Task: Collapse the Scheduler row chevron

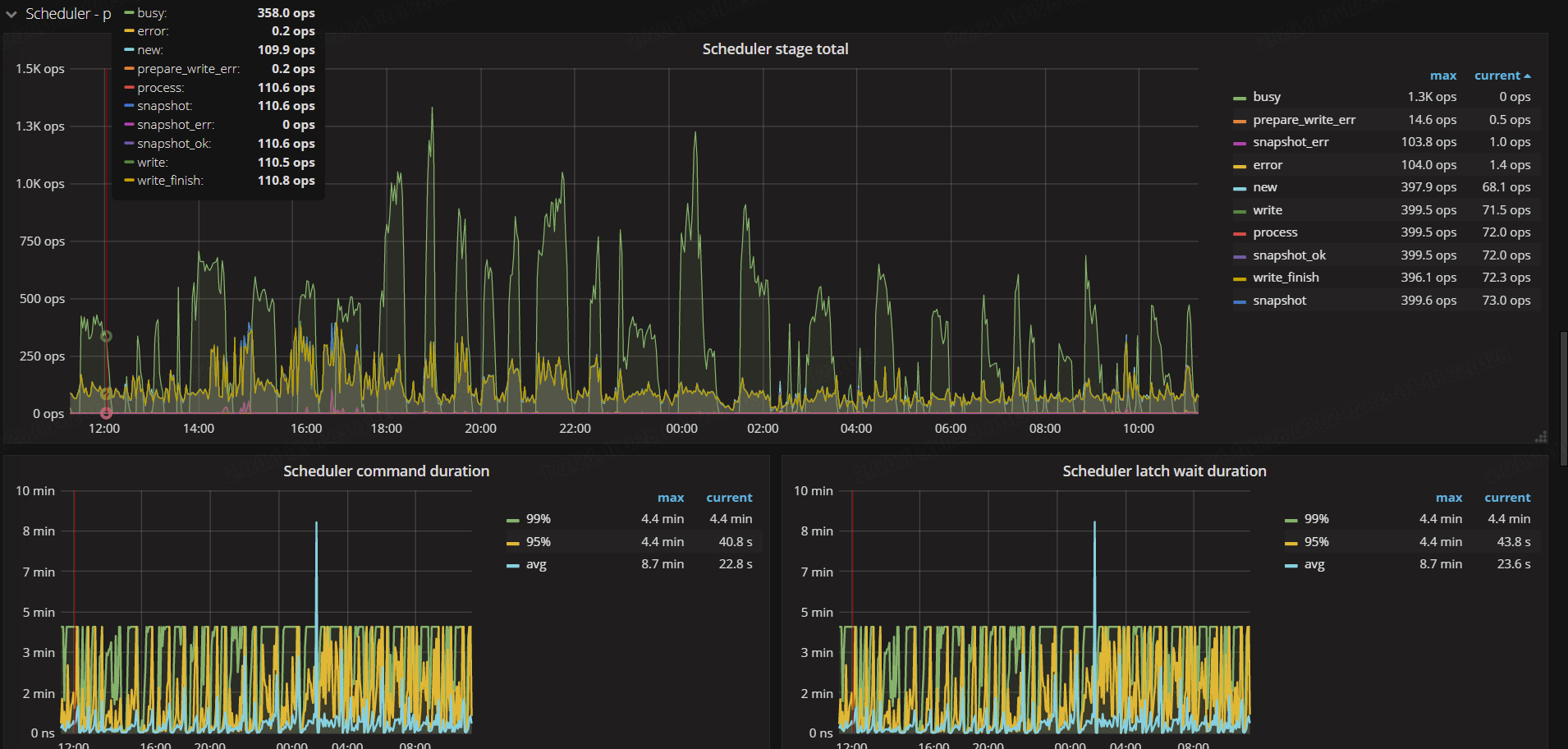Action: pos(11,15)
